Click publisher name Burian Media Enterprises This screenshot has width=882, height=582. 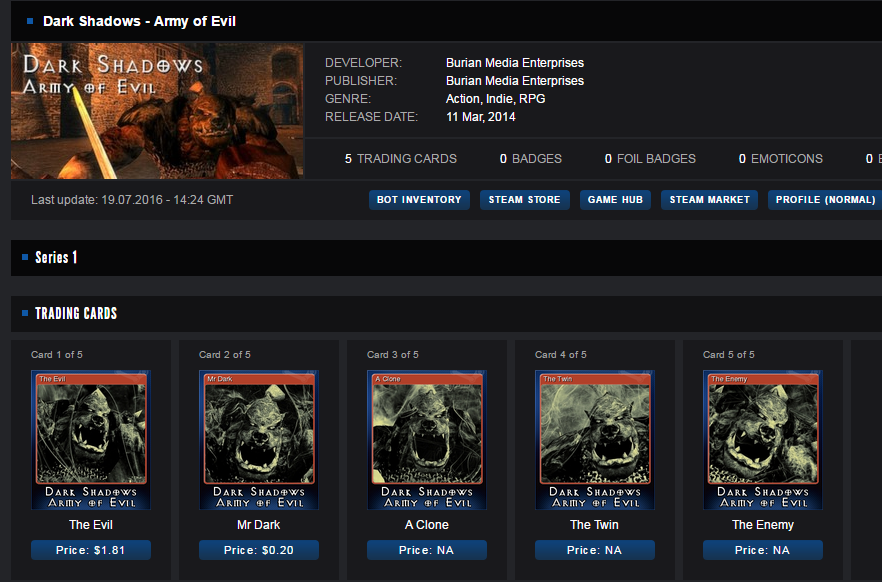(515, 81)
